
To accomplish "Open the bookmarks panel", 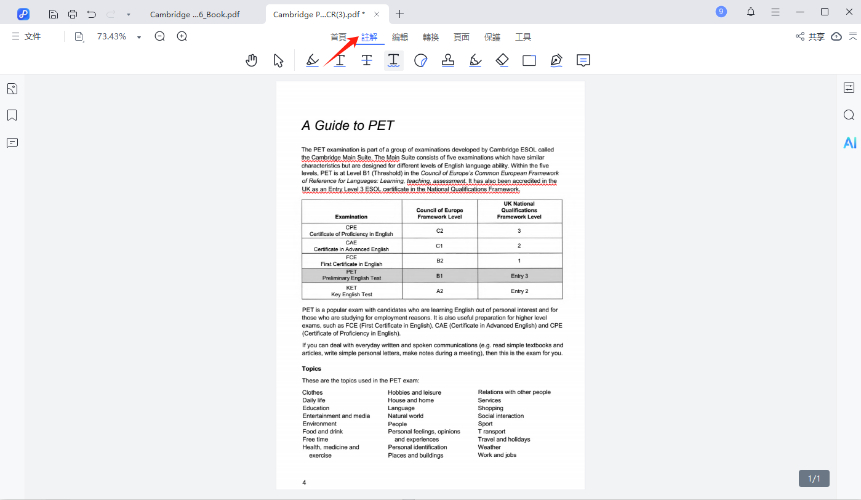I will 12,115.
